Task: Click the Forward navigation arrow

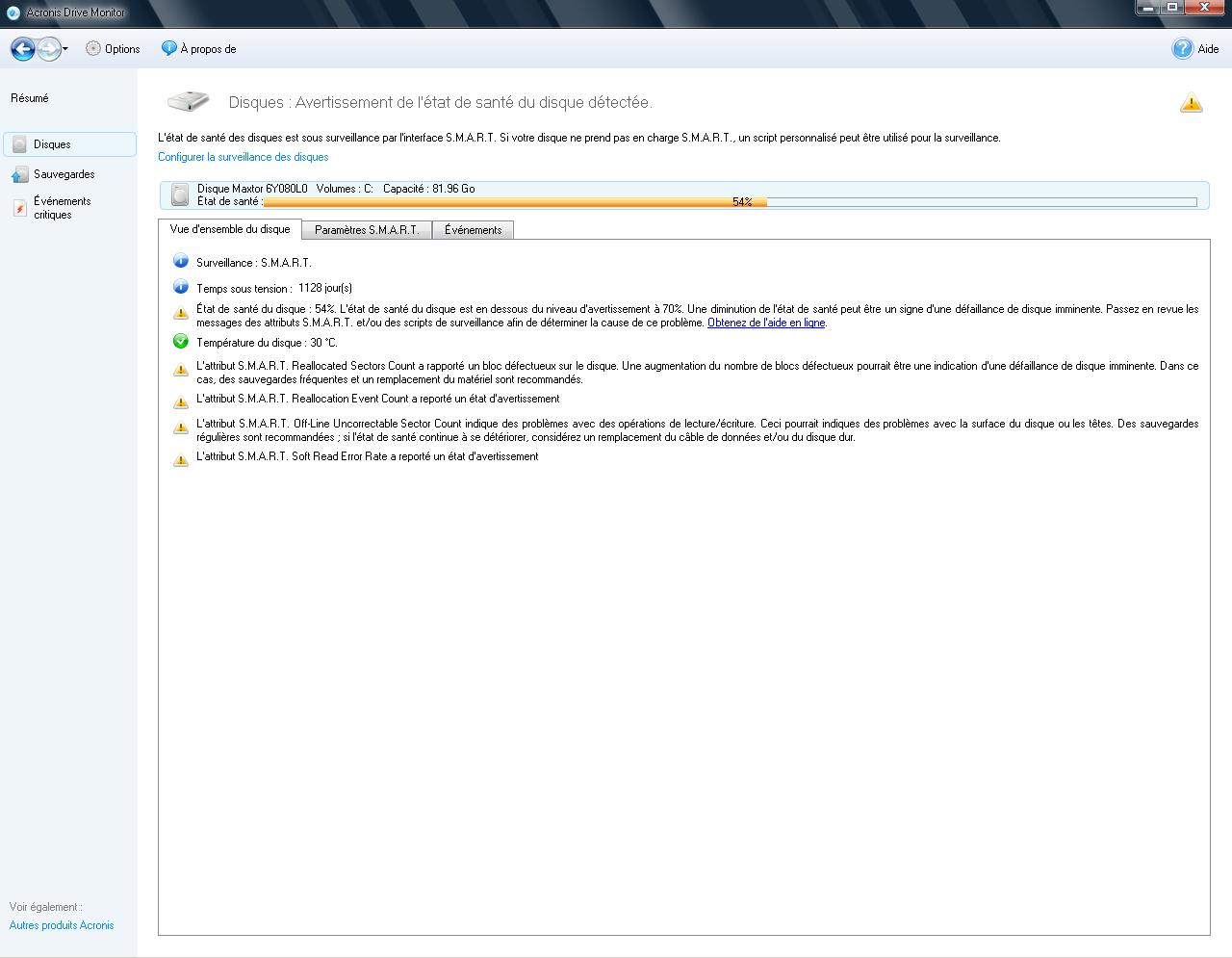Action: pyautogui.click(x=49, y=48)
